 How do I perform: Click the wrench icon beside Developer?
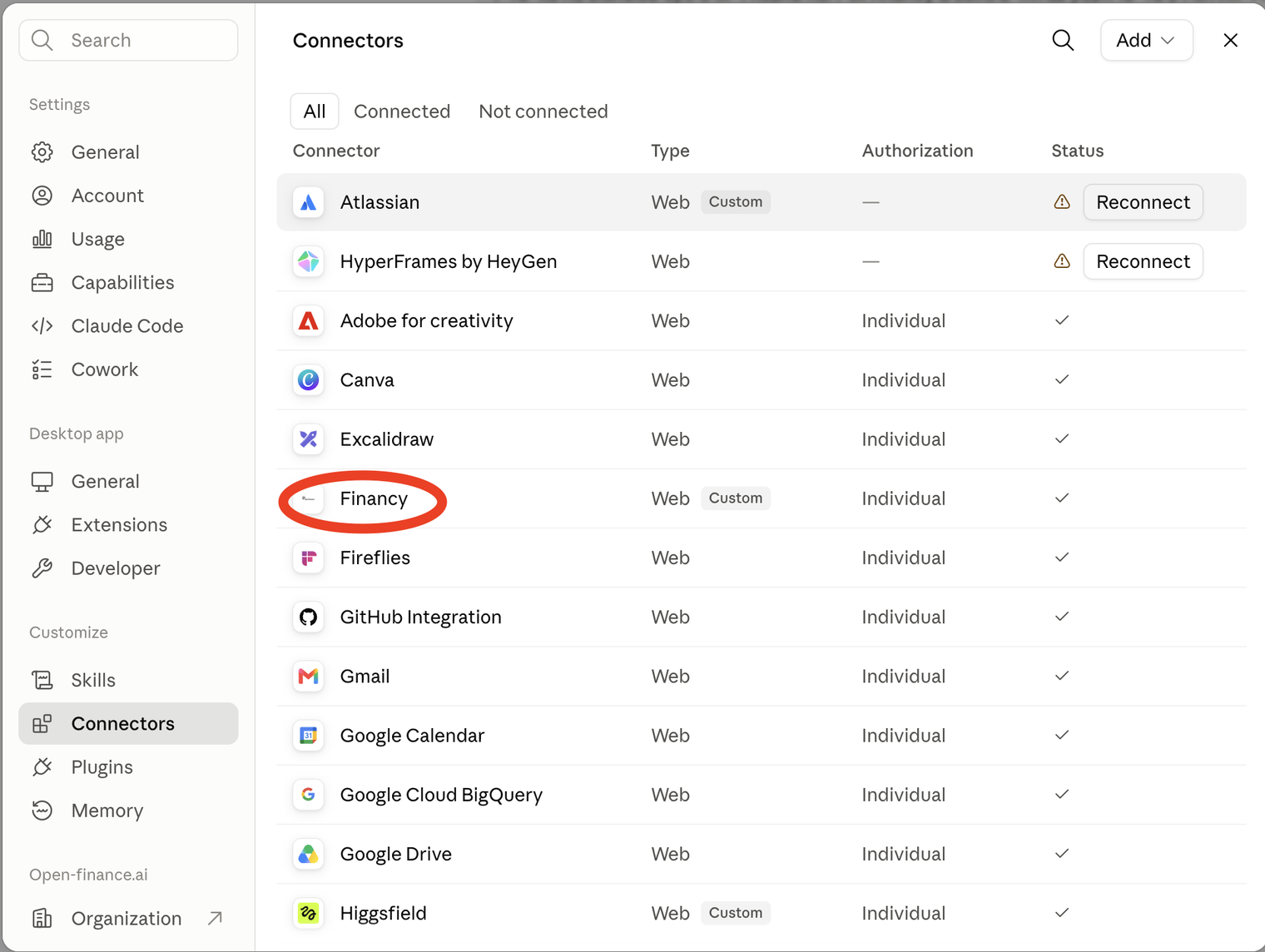[42, 568]
